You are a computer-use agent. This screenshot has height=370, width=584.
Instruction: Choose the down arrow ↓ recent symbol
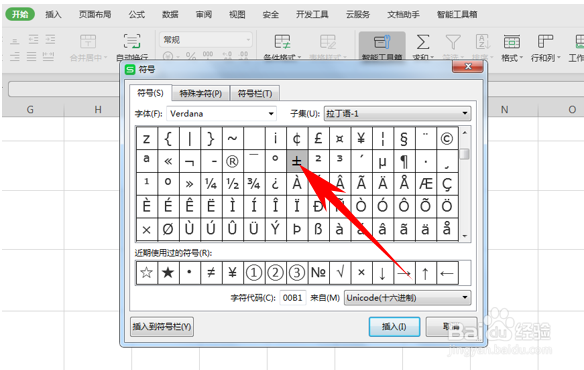click(383, 273)
